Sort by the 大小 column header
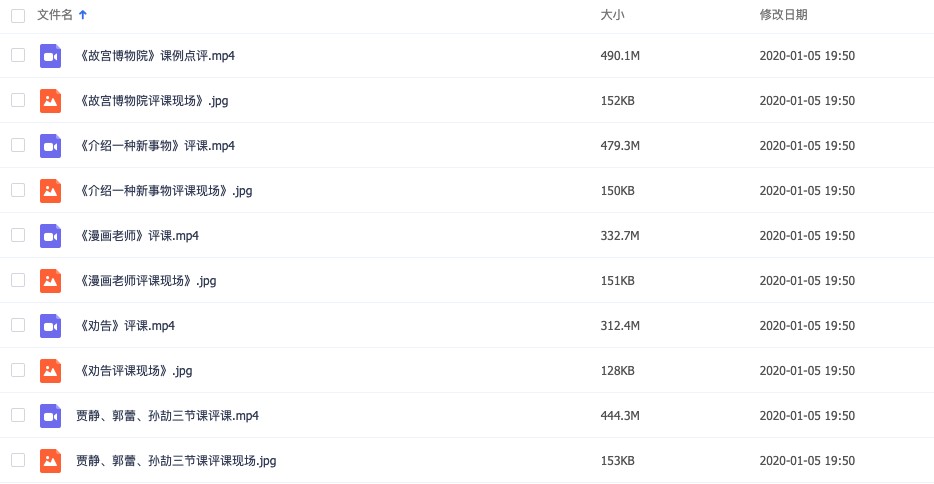 tap(612, 15)
